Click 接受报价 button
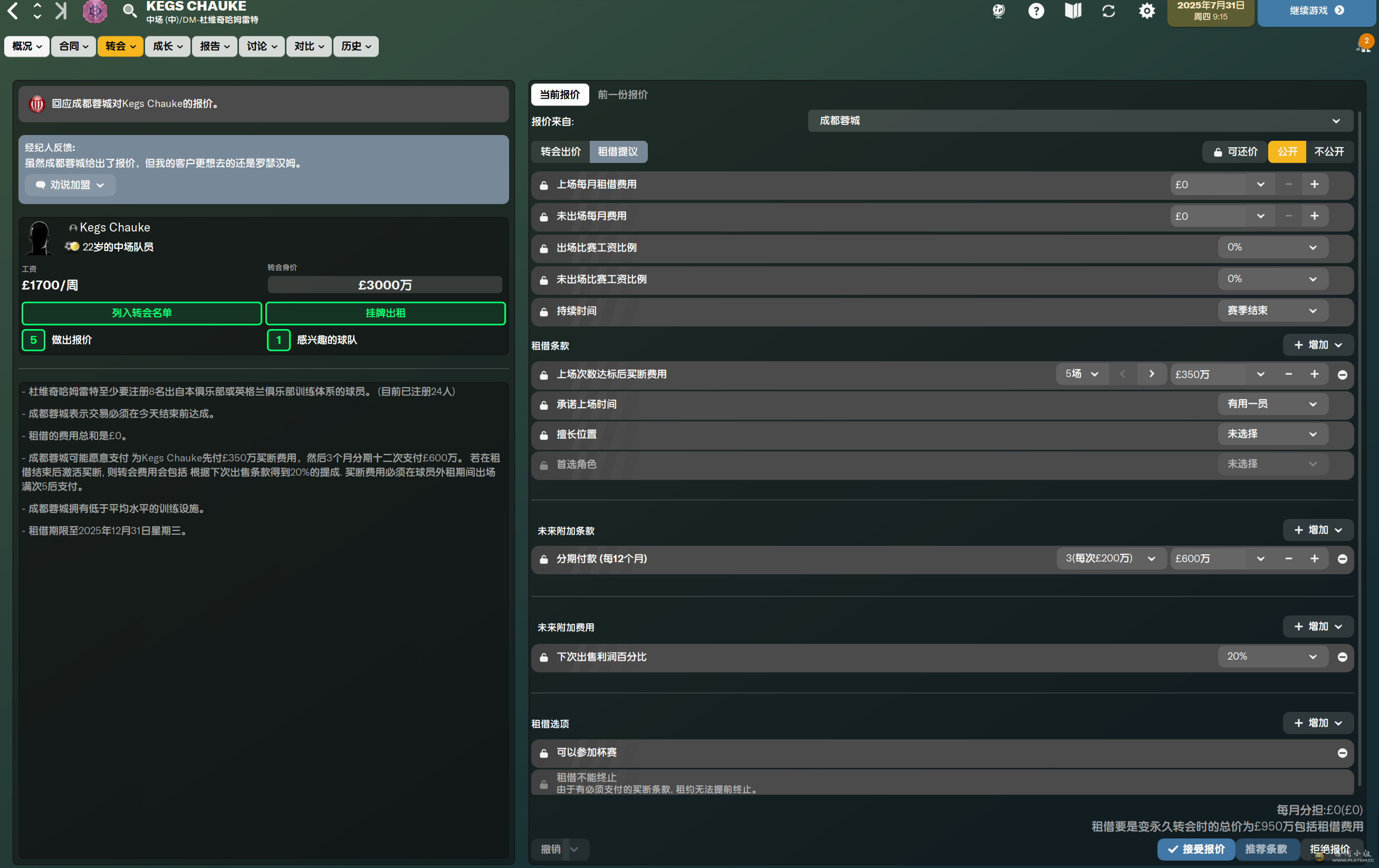 1196,848
